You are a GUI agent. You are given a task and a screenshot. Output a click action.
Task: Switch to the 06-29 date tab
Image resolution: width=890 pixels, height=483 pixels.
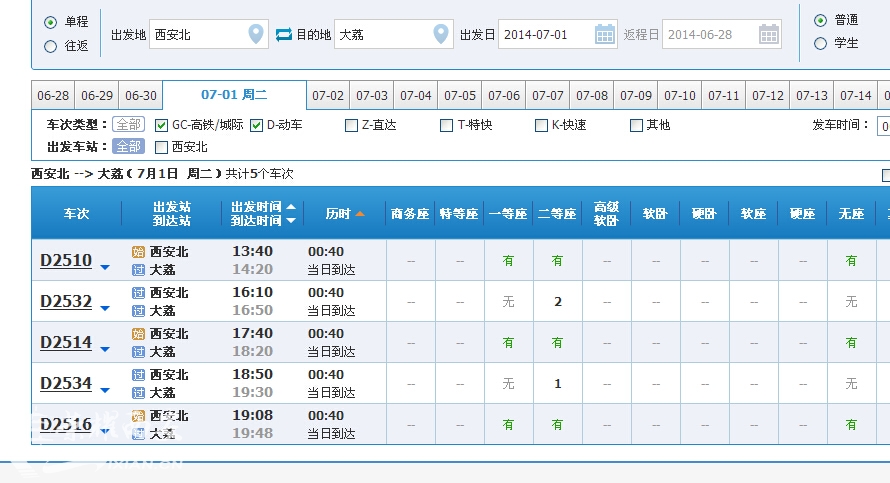point(97,95)
